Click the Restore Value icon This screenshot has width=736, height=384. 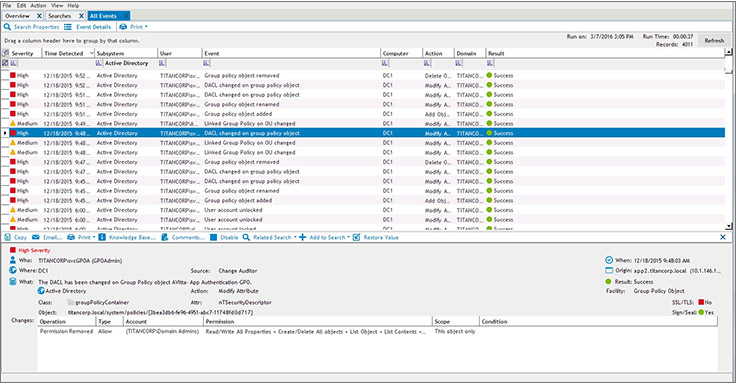click(x=357, y=238)
